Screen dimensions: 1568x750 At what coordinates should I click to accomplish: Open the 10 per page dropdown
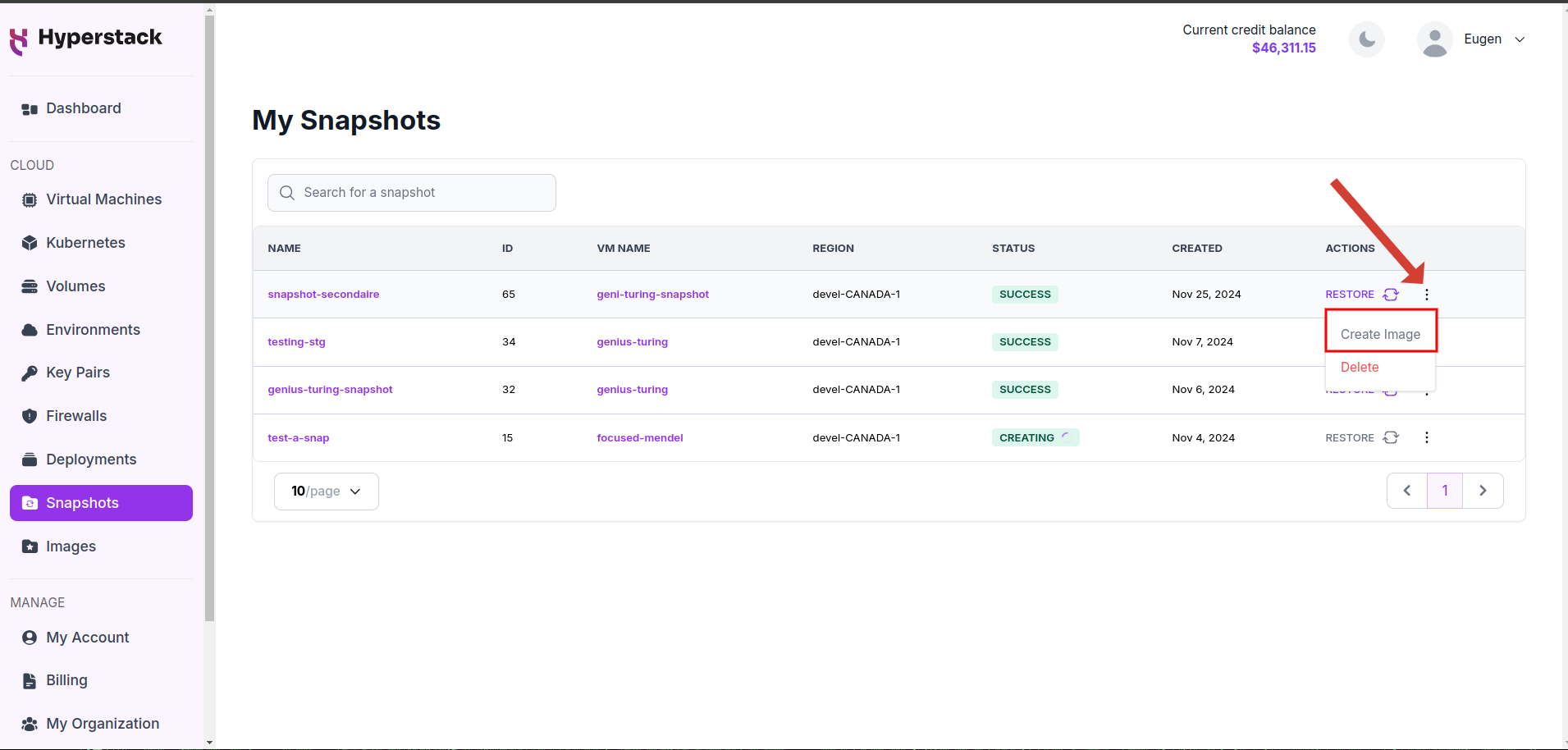coord(325,491)
